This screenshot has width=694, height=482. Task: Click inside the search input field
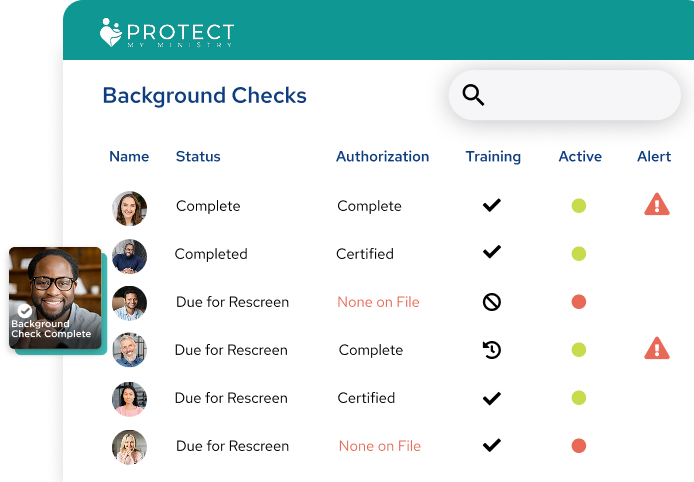click(x=580, y=95)
